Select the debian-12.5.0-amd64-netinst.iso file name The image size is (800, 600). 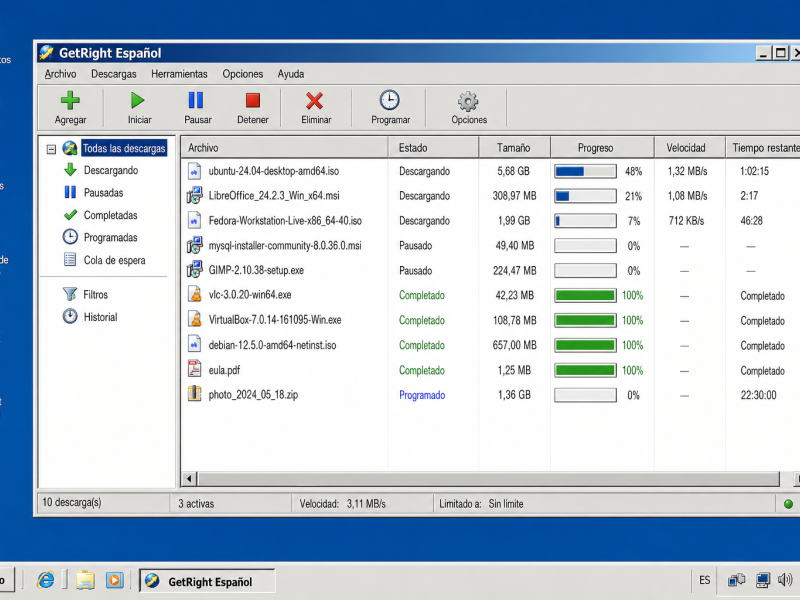(272, 345)
